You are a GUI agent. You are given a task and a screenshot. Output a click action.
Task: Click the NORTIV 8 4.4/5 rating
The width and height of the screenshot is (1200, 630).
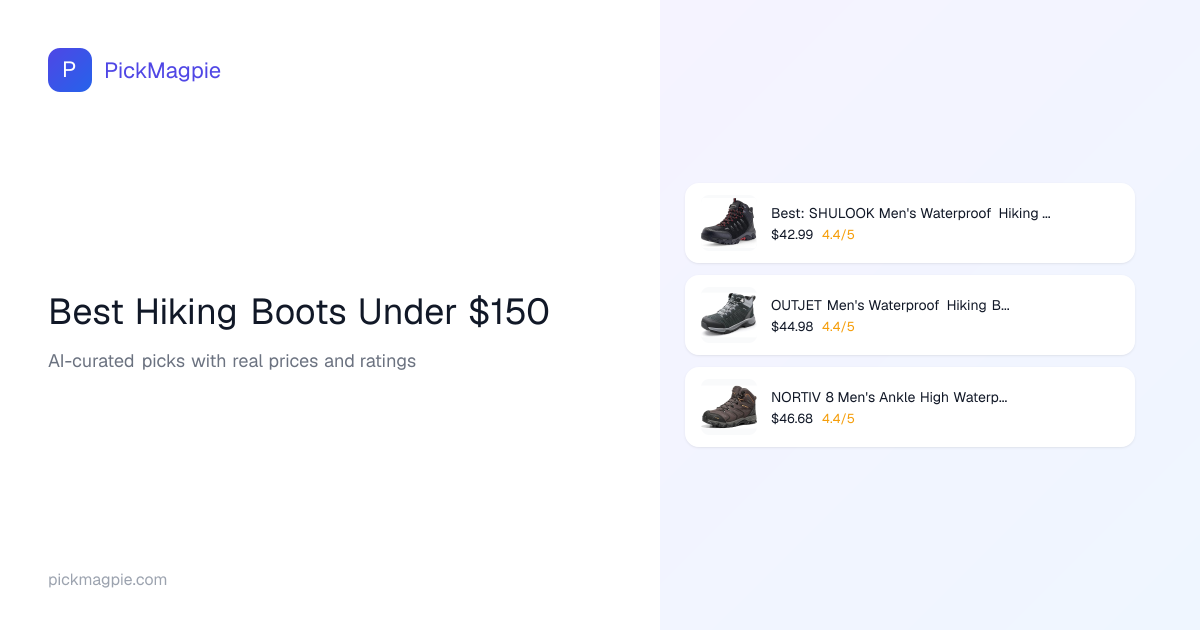click(x=838, y=419)
